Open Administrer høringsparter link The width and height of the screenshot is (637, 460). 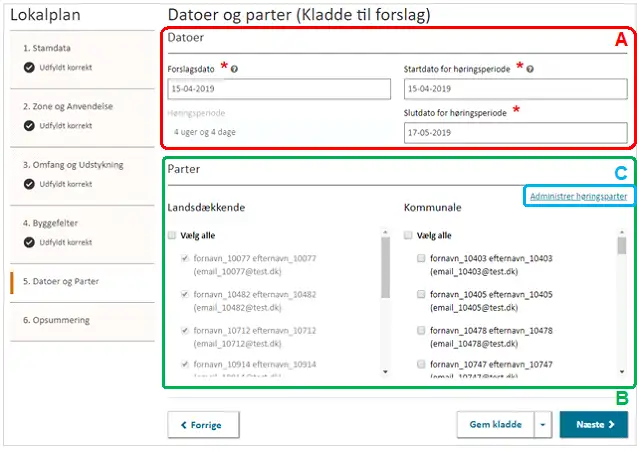pyautogui.click(x=578, y=196)
